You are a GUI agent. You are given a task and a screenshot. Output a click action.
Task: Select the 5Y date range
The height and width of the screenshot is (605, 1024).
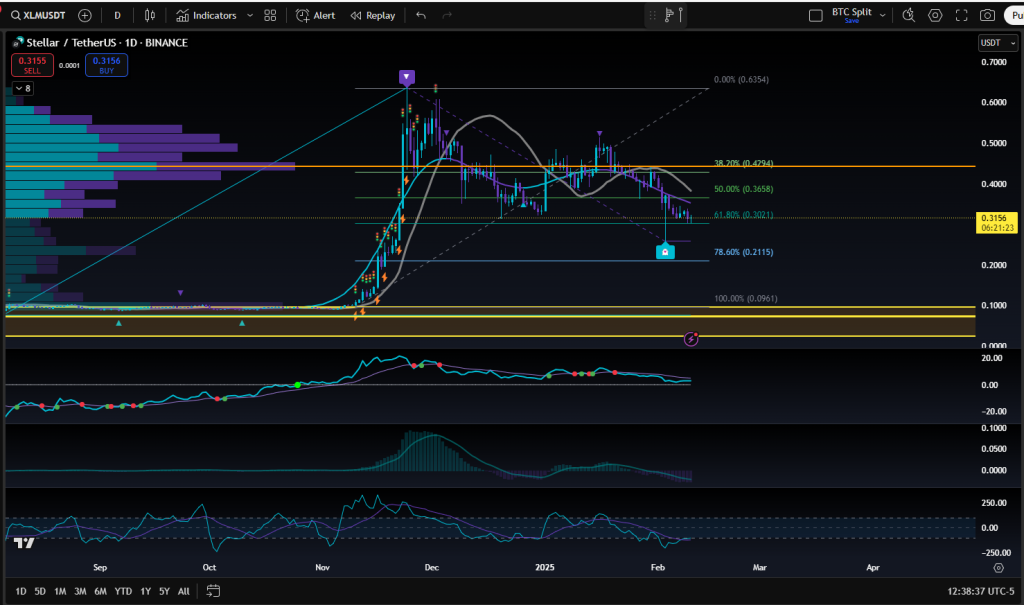click(165, 591)
